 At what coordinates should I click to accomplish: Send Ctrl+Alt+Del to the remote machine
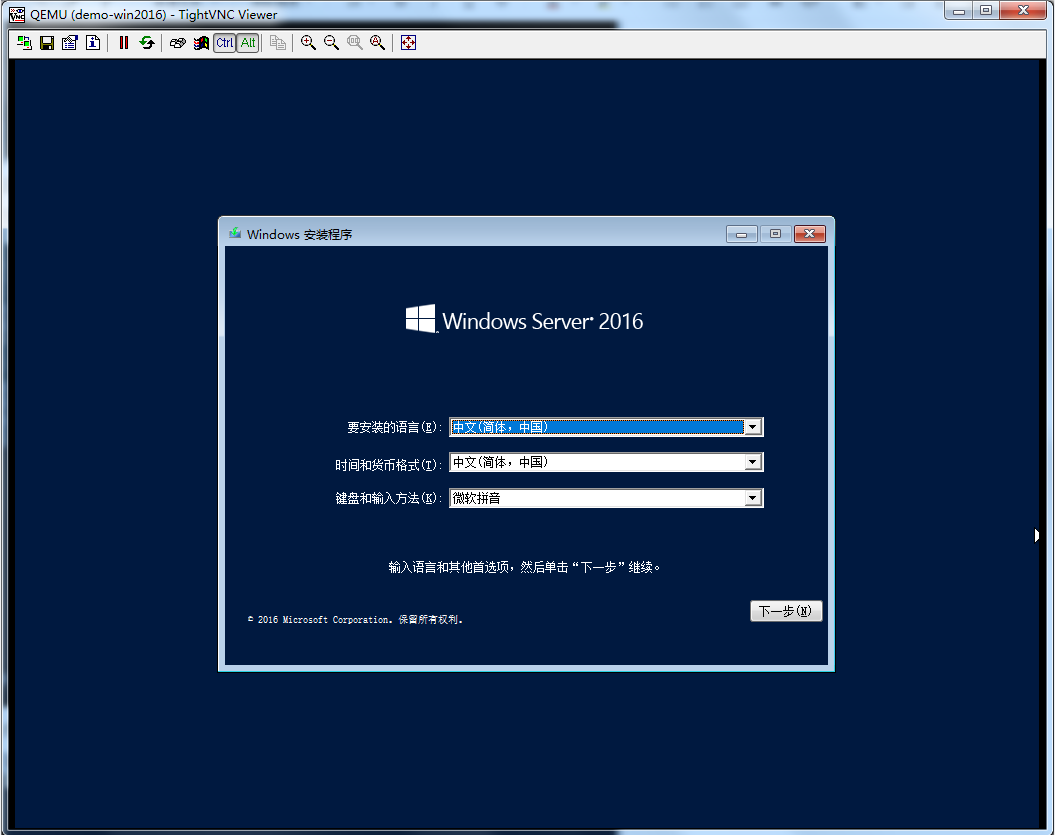click(178, 43)
